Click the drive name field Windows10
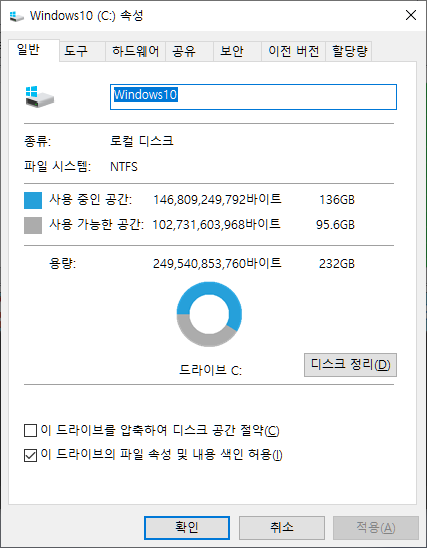 pyautogui.click(x=253, y=97)
